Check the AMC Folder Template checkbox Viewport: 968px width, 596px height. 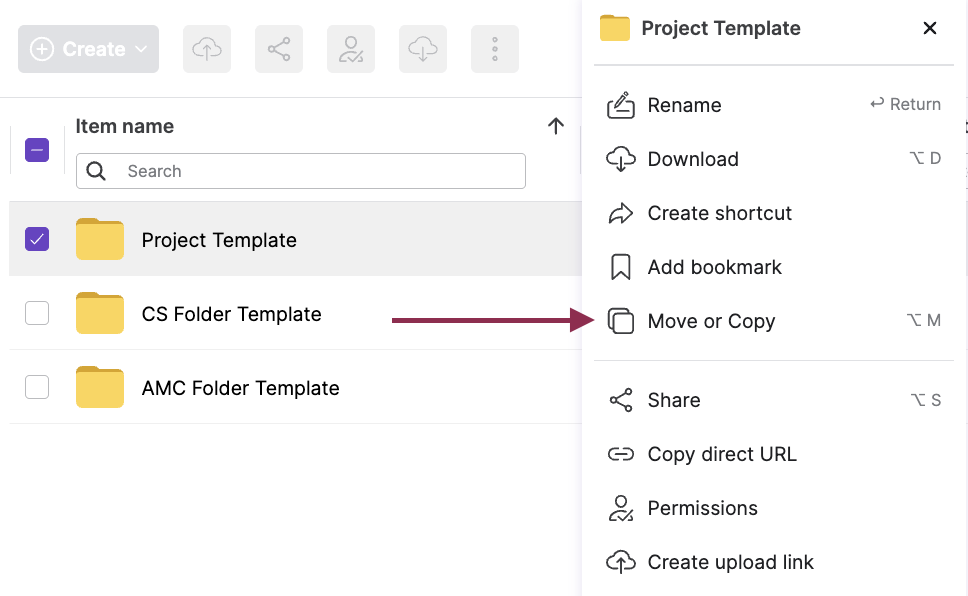tap(37, 387)
